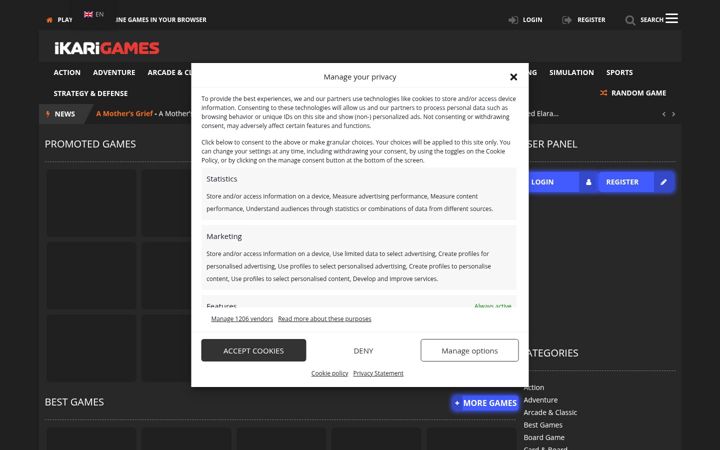
Task: Click the DENY button
Action: coord(363,350)
